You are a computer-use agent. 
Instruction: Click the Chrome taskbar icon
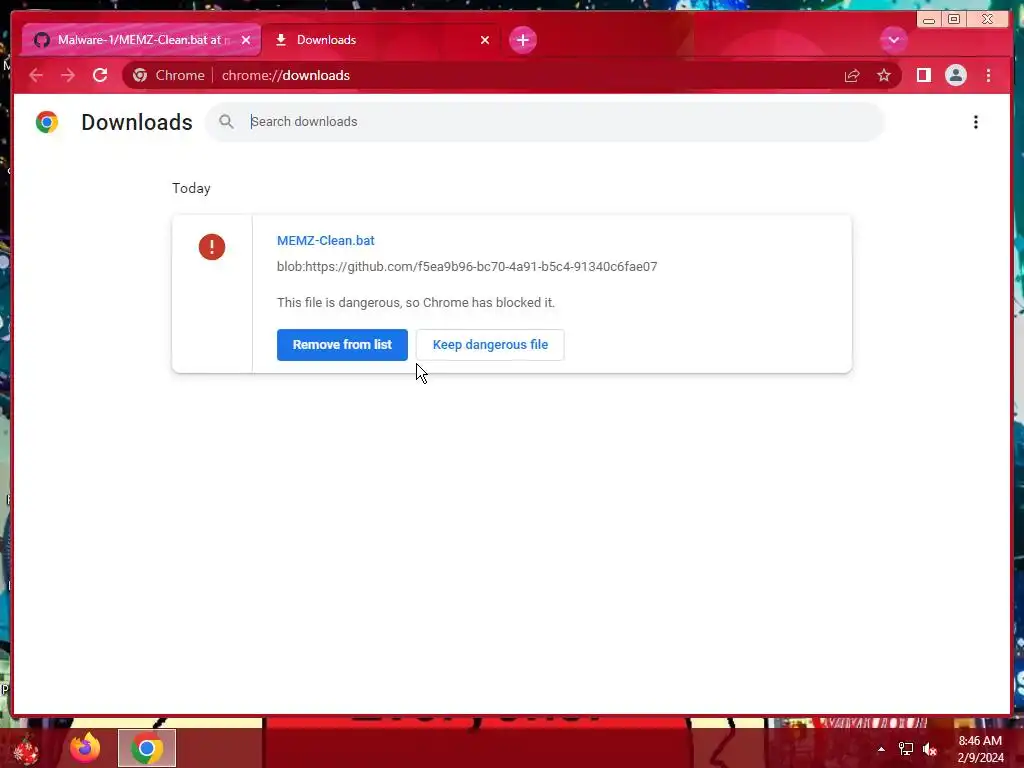click(x=147, y=748)
